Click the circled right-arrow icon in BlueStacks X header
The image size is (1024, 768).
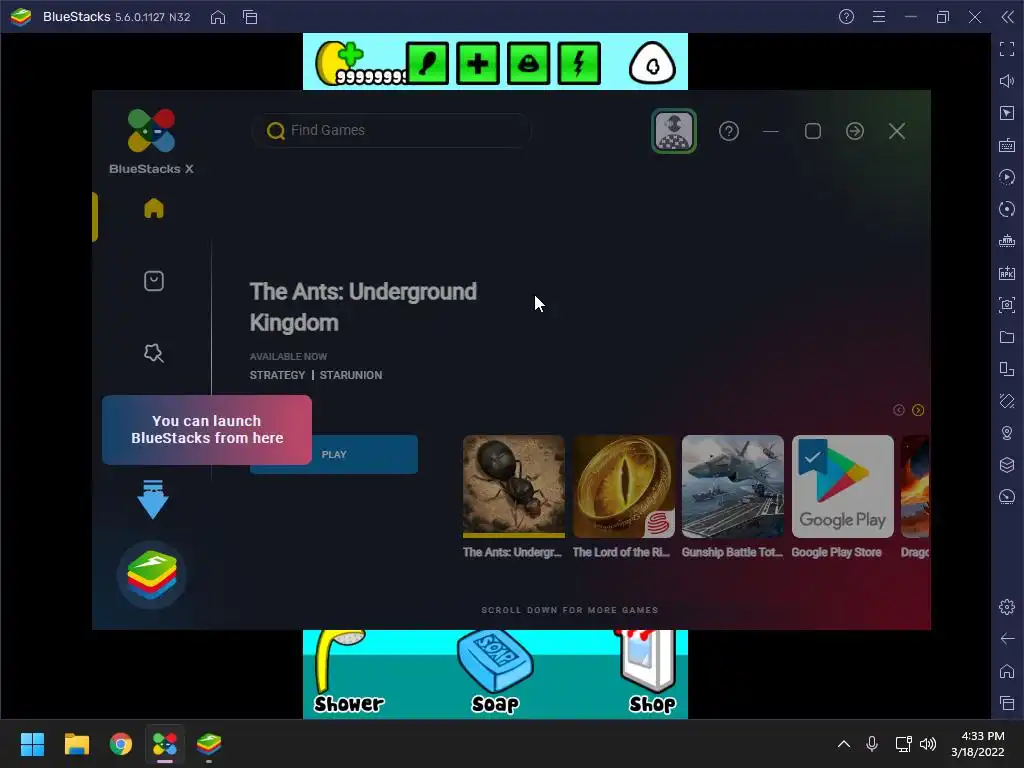click(x=855, y=131)
